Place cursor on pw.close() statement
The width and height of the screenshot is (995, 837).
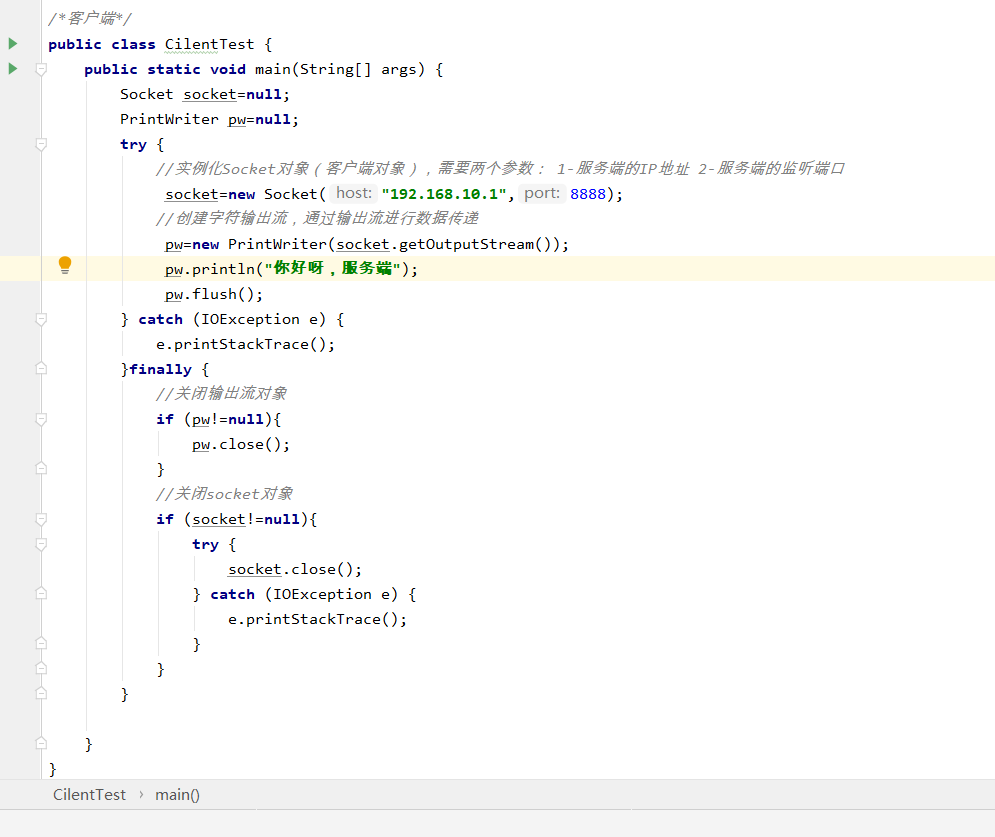[x=241, y=444]
